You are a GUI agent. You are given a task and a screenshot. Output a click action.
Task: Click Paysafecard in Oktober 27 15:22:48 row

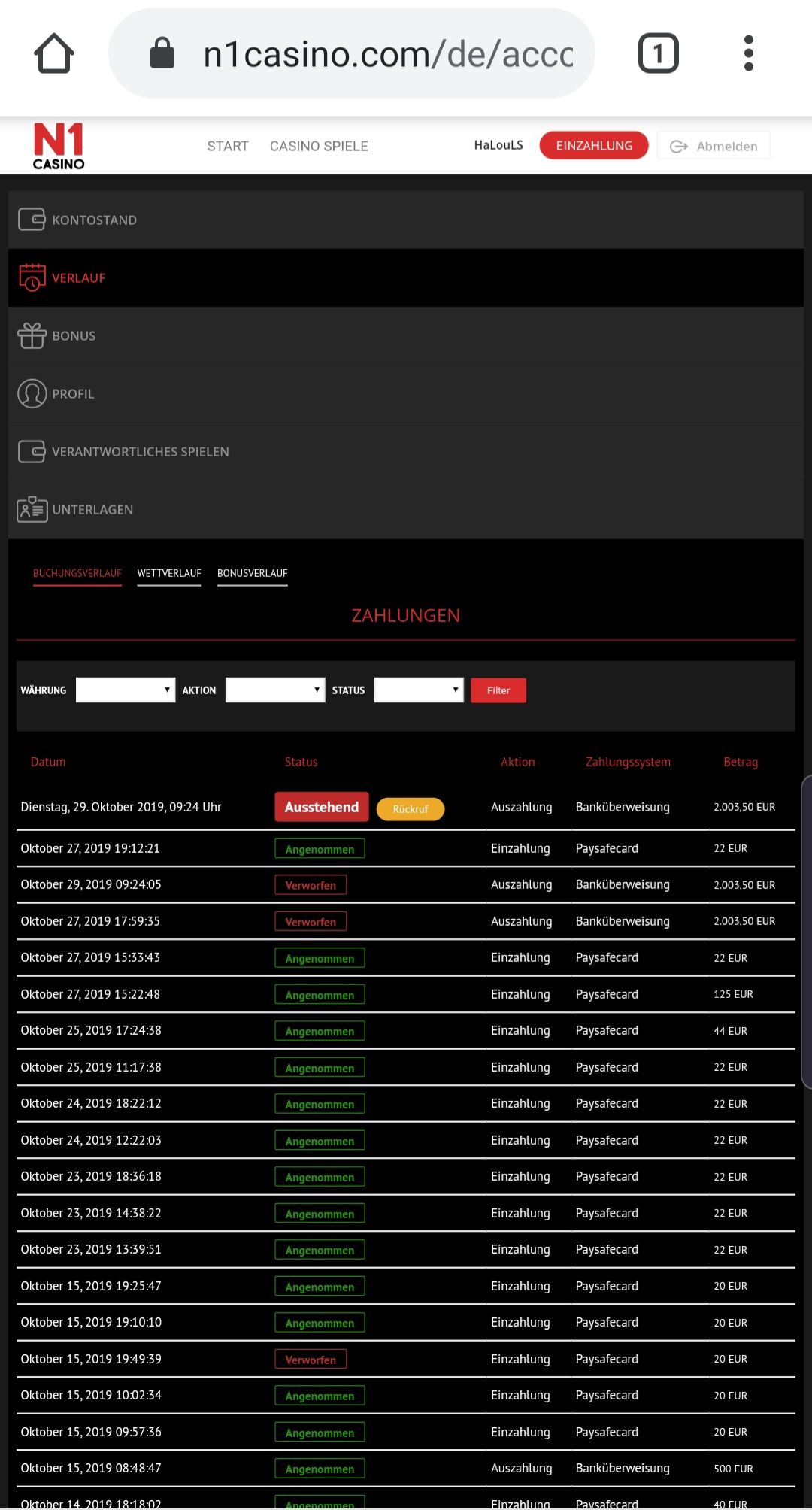click(607, 994)
